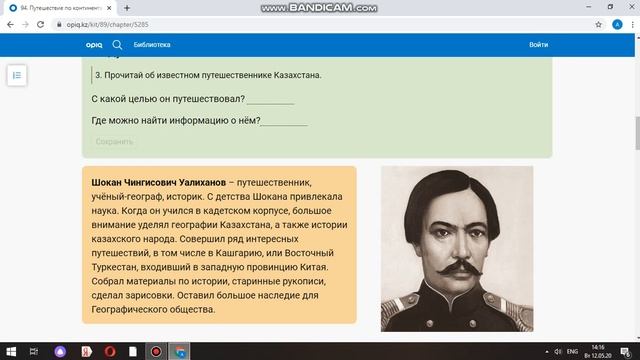Open Bandicam recorder from the taskbar
Viewport: 640px width, 360px height.
(156, 351)
